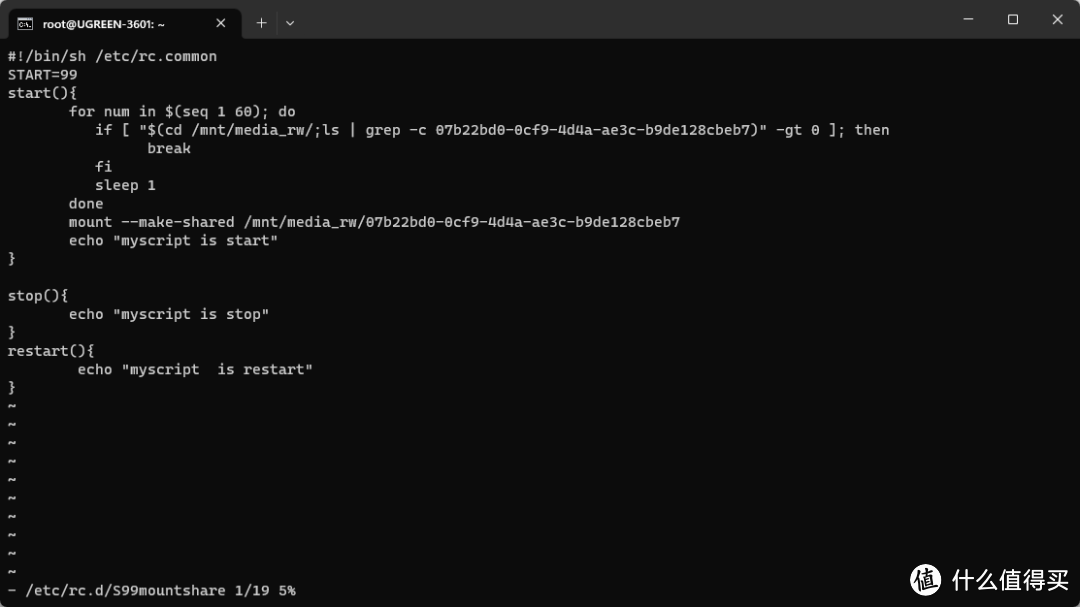This screenshot has height=607, width=1080.
Task: Click echo "myscript is start" text
Action: click(173, 240)
